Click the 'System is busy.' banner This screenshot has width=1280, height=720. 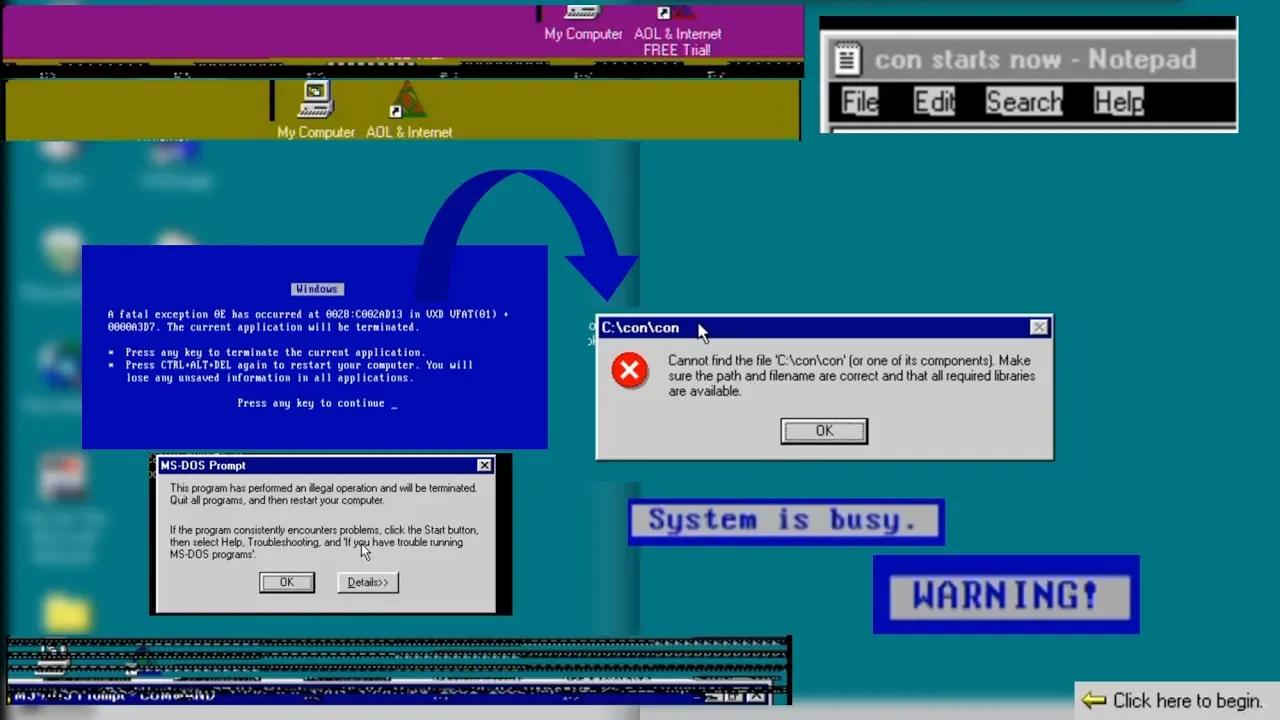click(x=786, y=520)
